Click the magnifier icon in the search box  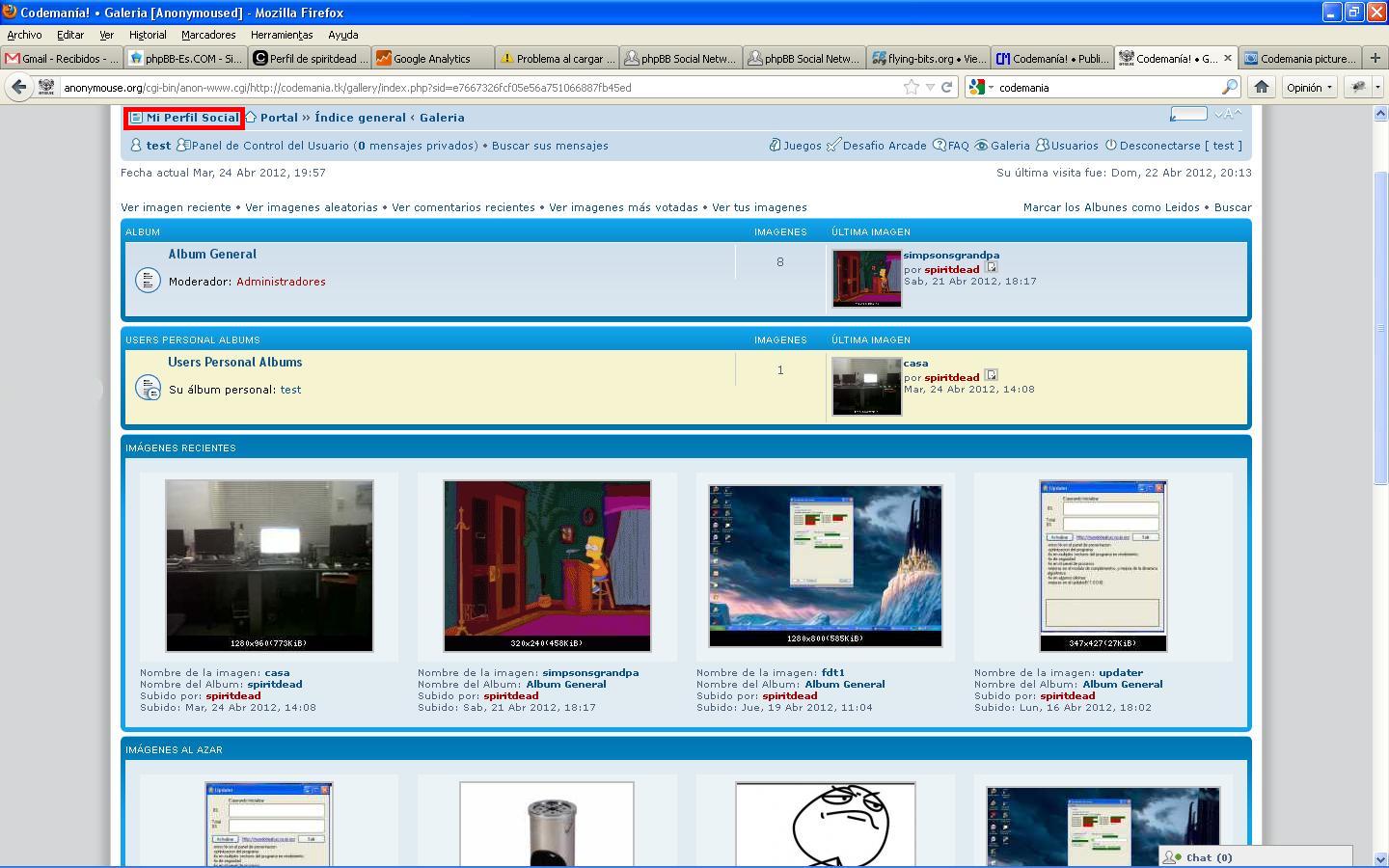(x=1229, y=87)
